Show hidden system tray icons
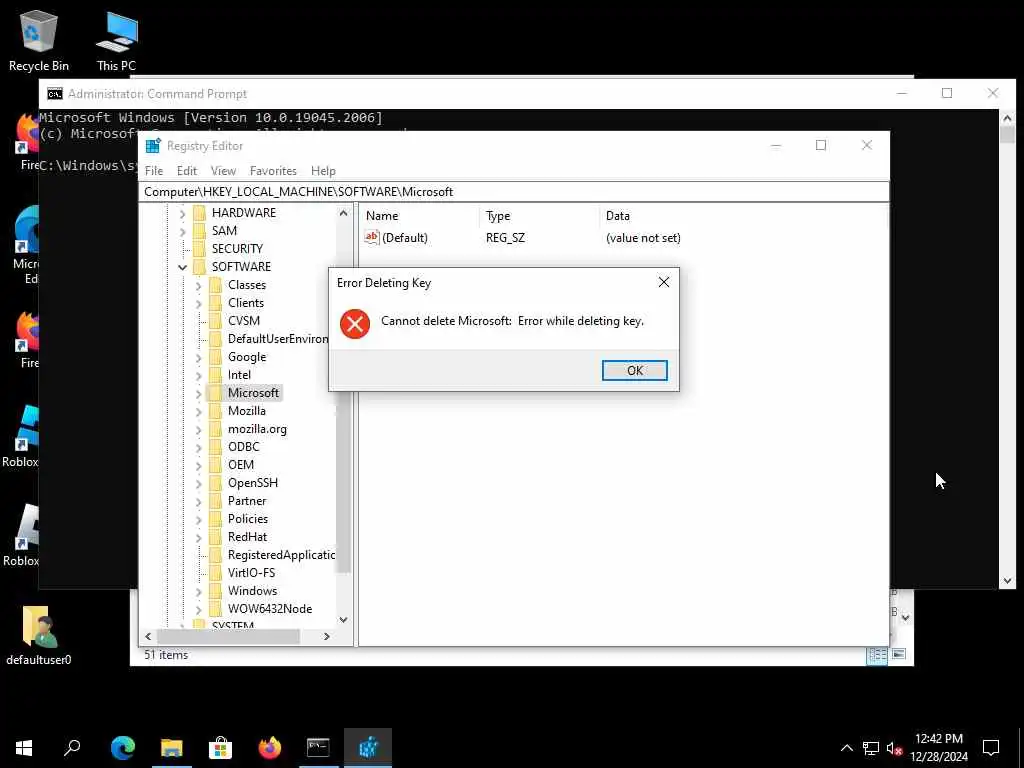 (846, 748)
